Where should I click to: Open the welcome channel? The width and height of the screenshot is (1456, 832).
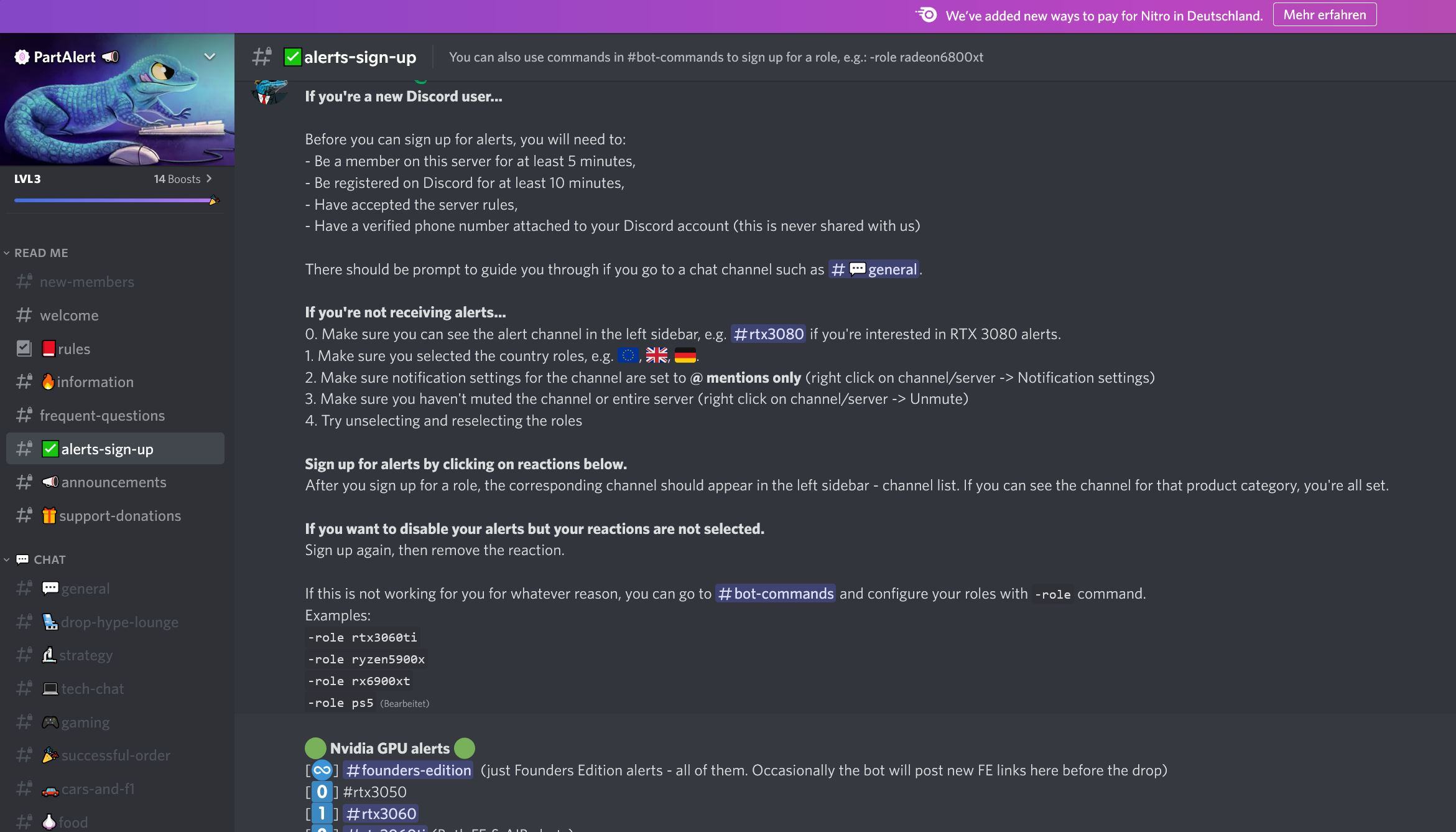[x=69, y=316]
